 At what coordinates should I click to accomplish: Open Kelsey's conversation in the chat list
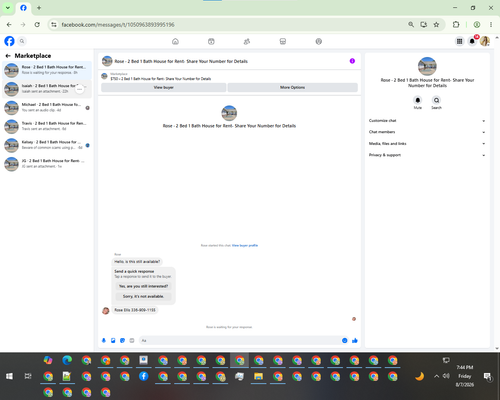coord(47,145)
